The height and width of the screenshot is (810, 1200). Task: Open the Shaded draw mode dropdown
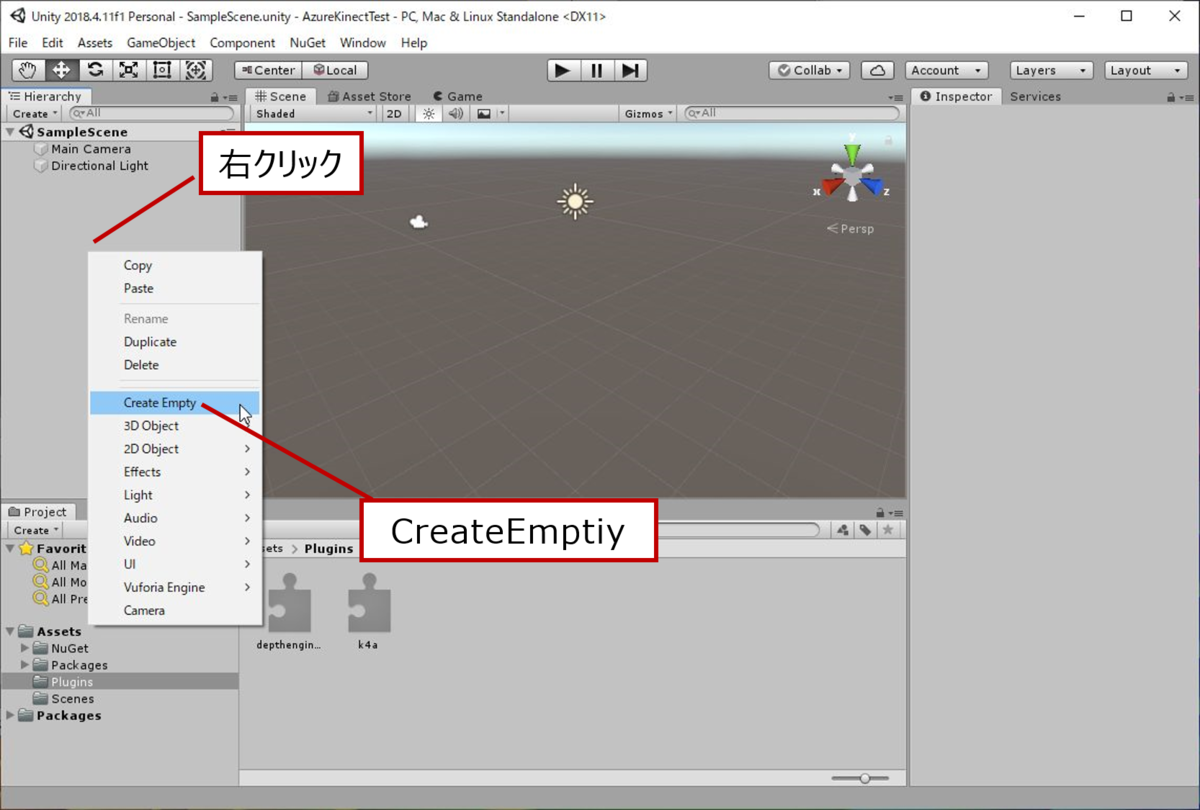click(313, 114)
